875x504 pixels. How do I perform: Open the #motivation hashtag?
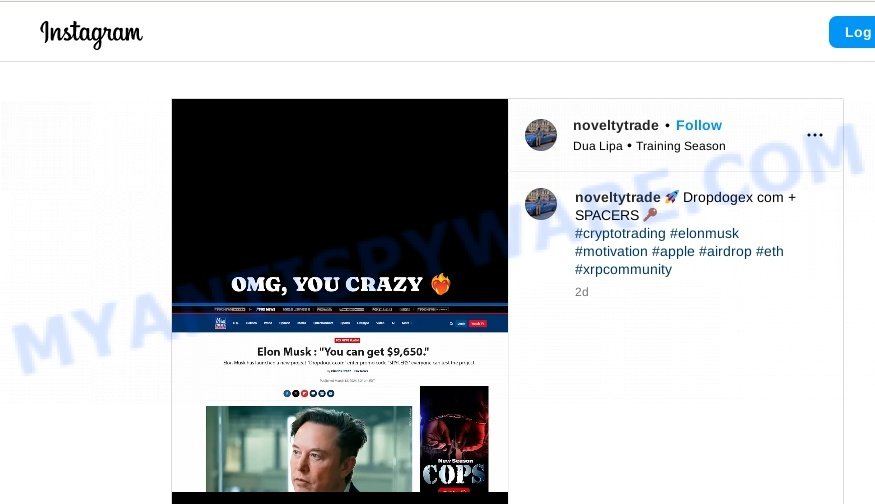[611, 252]
